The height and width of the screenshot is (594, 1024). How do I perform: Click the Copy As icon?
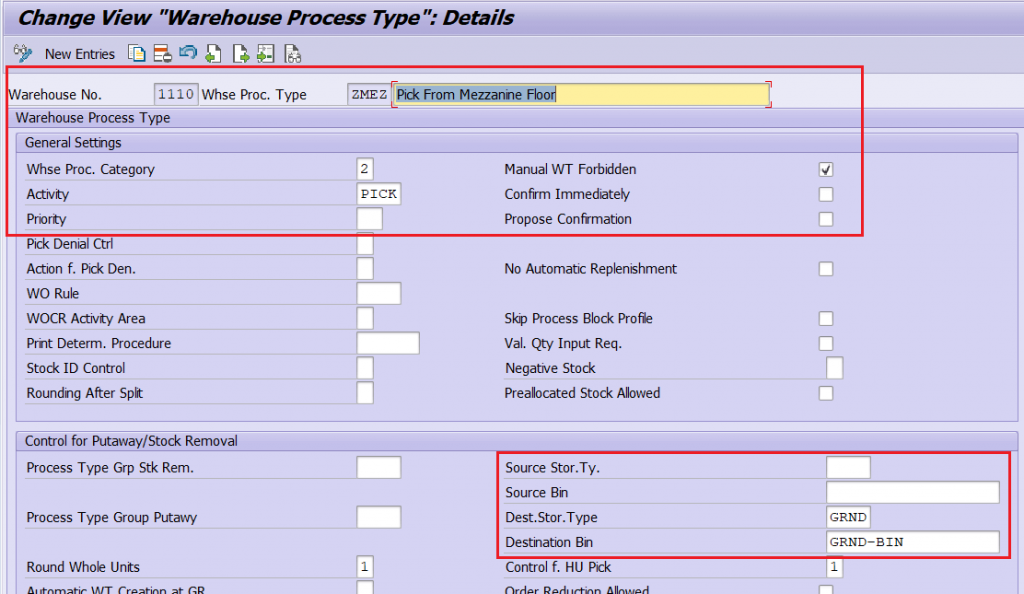(x=136, y=54)
